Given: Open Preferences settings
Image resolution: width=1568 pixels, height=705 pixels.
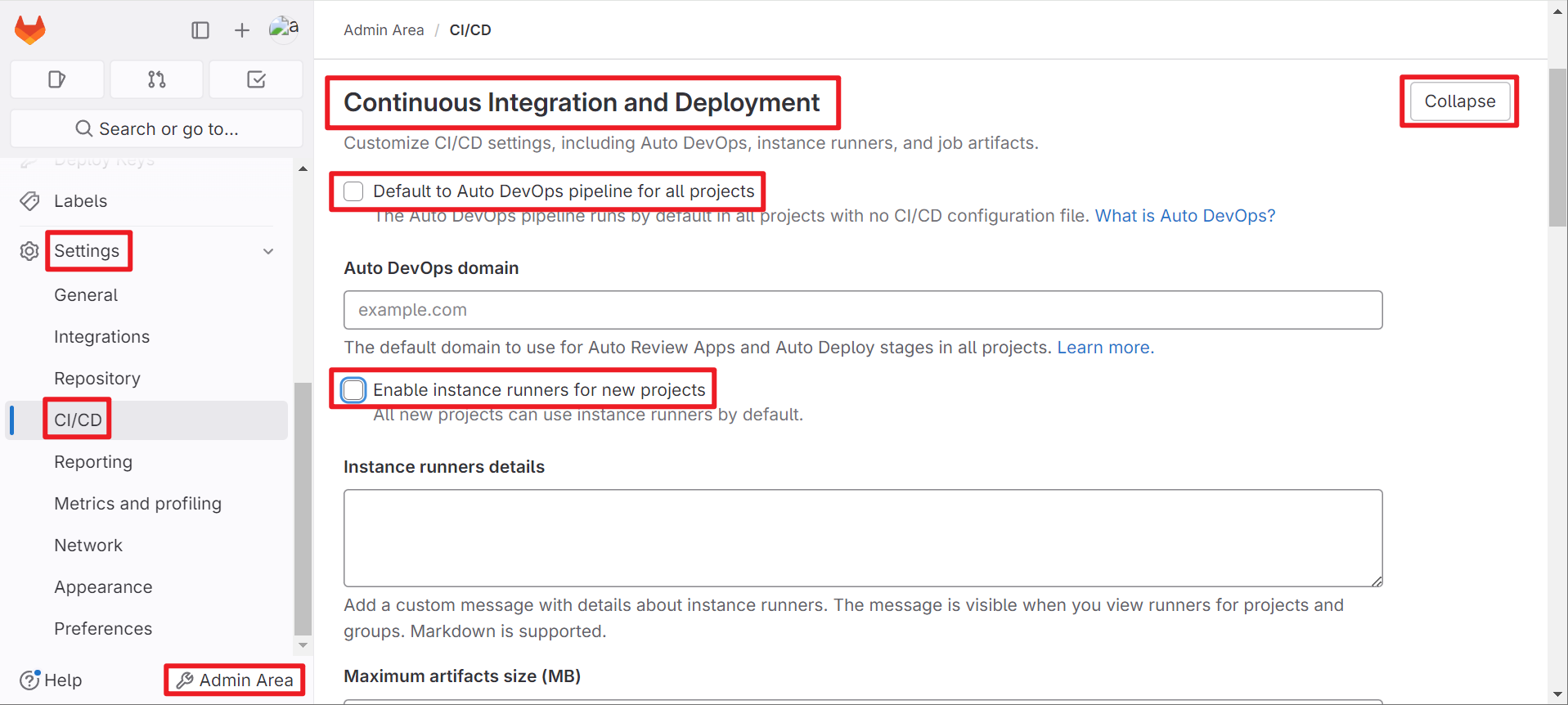Looking at the screenshot, I should [103, 629].
